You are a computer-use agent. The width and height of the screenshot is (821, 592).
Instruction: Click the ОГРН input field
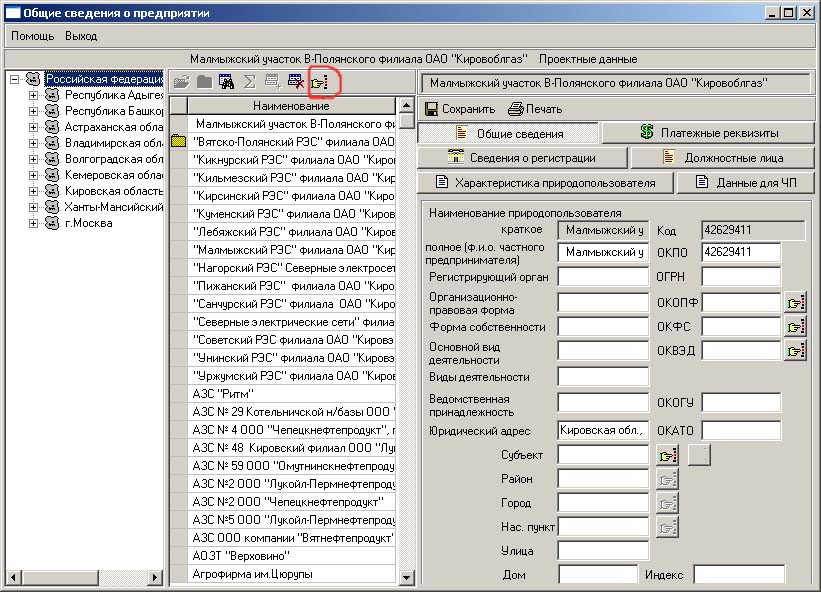(x=740, y=276)
